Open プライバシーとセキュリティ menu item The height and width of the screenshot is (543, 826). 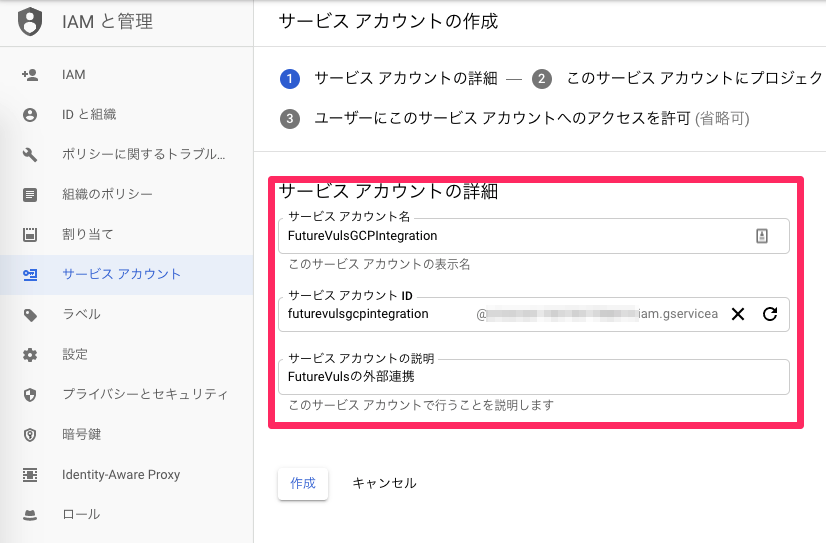[126, 394]
